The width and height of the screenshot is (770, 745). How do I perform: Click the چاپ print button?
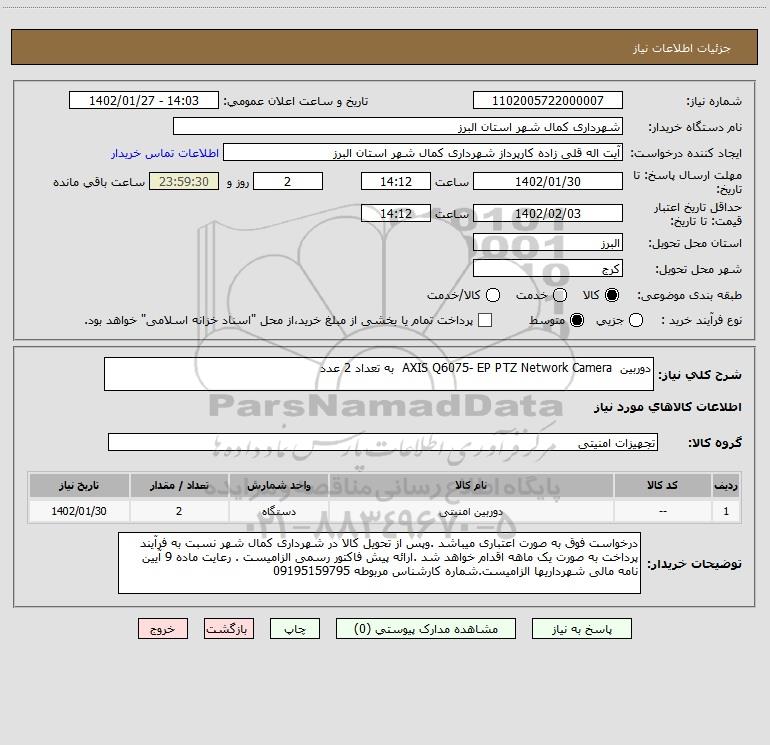point(295,629)
